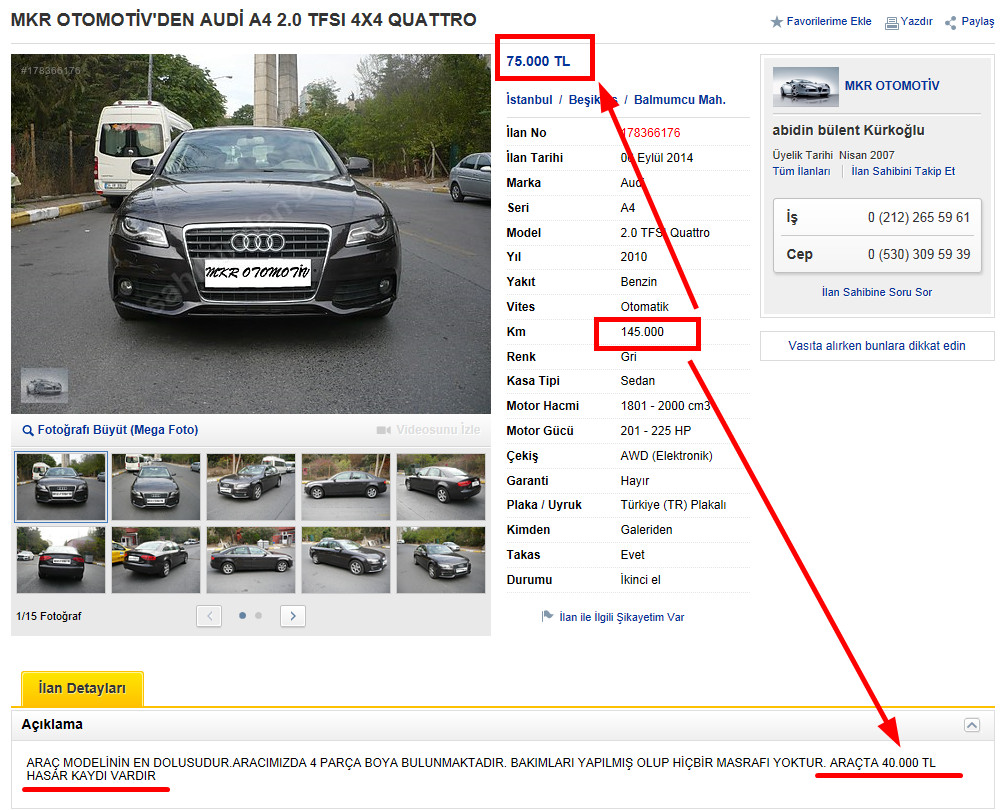
Task: Select fourth thumbnail showing side profile
Action: (x=346, y=487)
